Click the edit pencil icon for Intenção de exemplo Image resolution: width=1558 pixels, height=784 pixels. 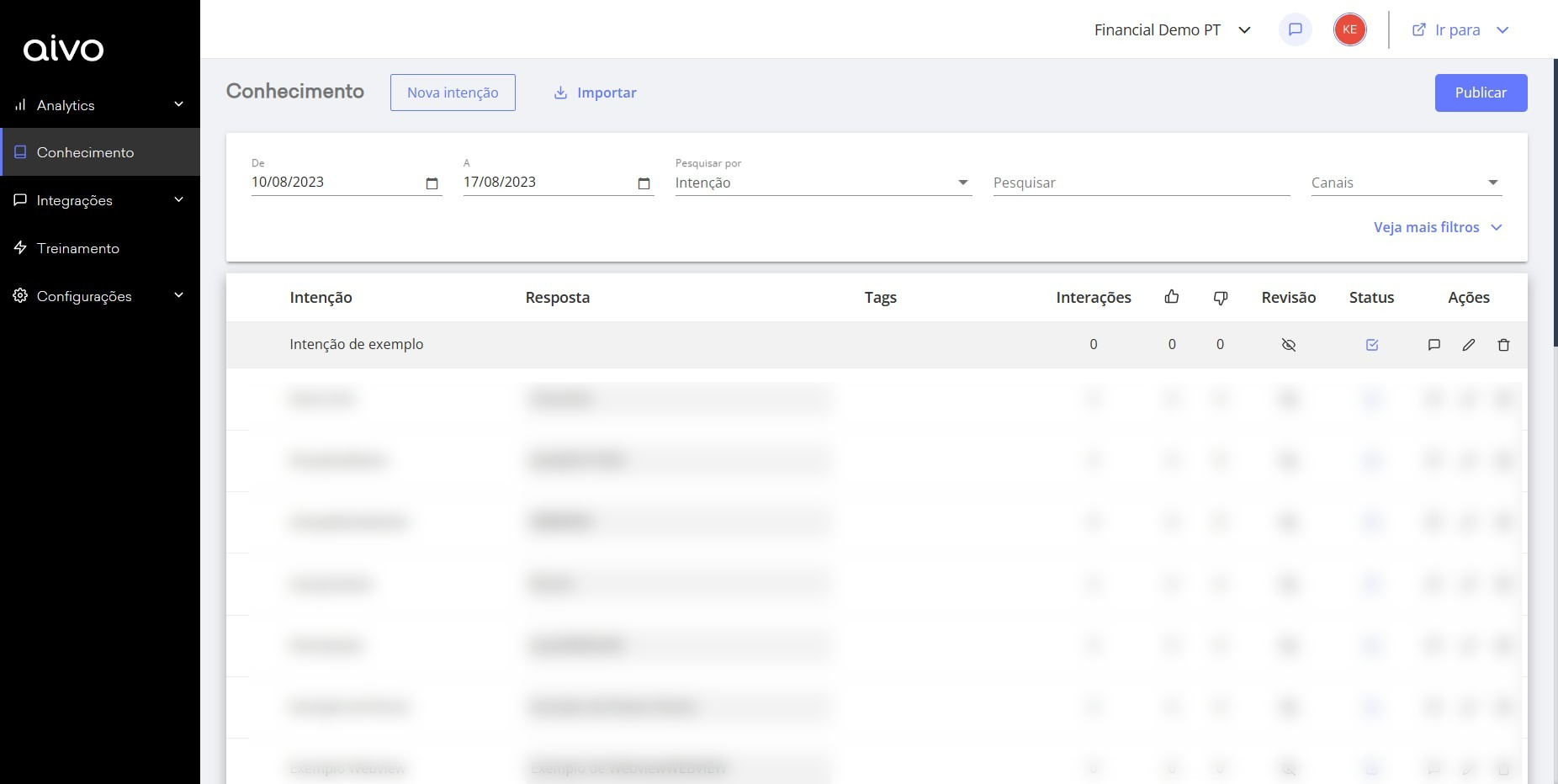(x=1468, y=345)
